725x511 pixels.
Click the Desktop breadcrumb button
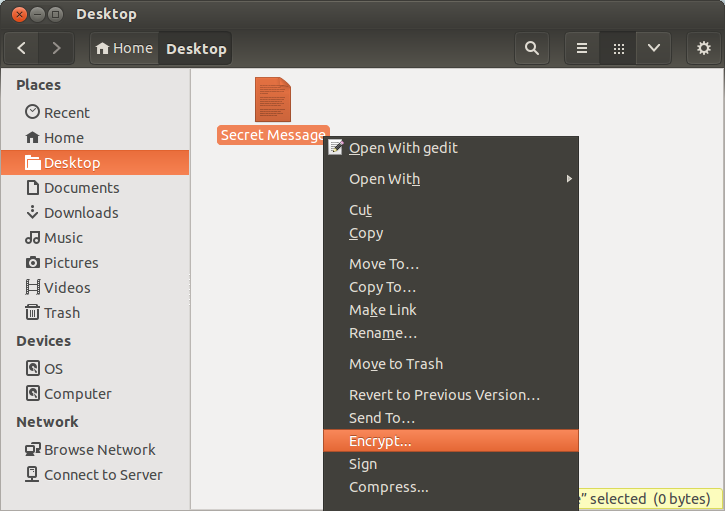coord(196,48)
